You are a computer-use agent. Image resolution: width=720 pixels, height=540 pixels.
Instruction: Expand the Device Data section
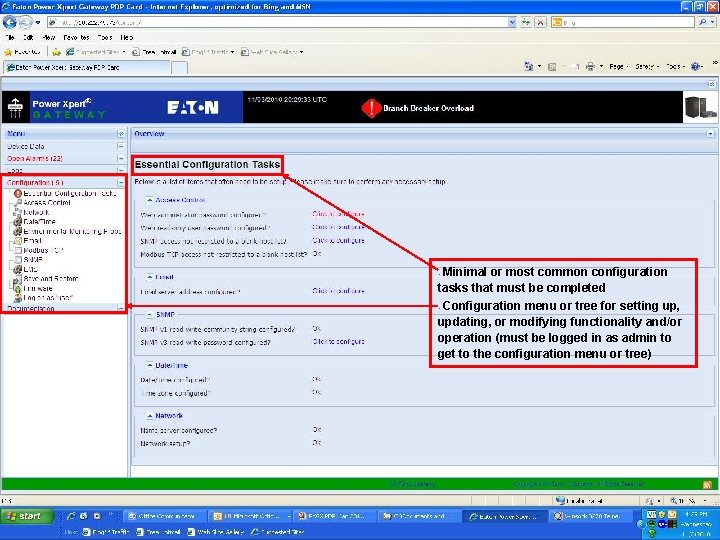pos(121,146)
